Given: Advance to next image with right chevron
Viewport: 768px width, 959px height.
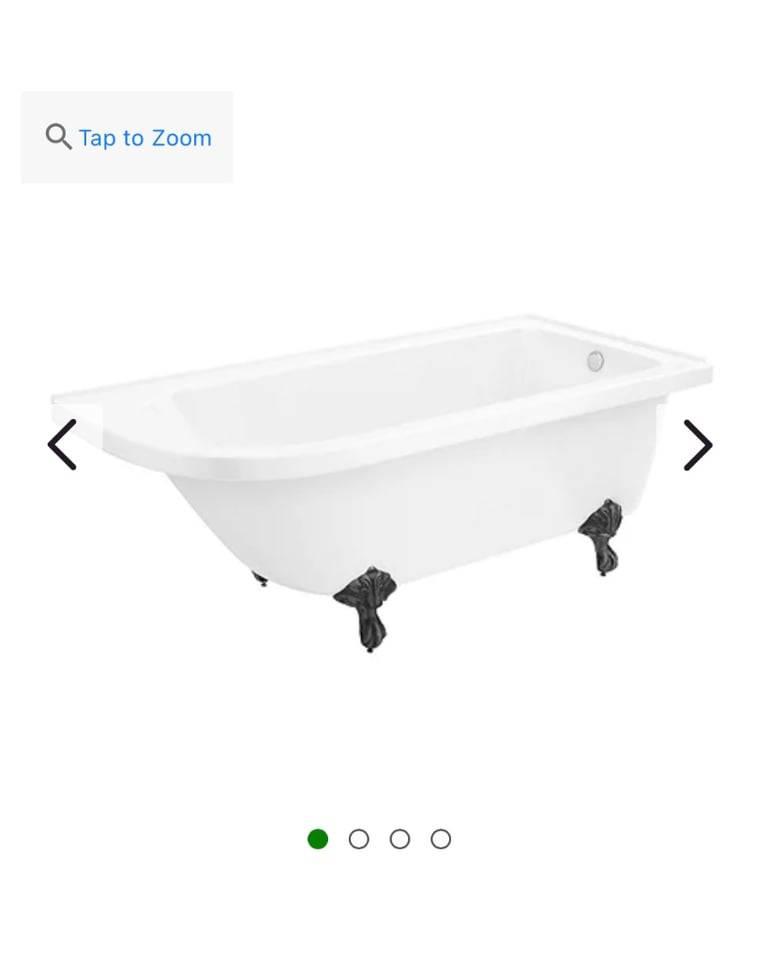Looking at the screenshot, I should pyautogui.click(x=698, y=445).
